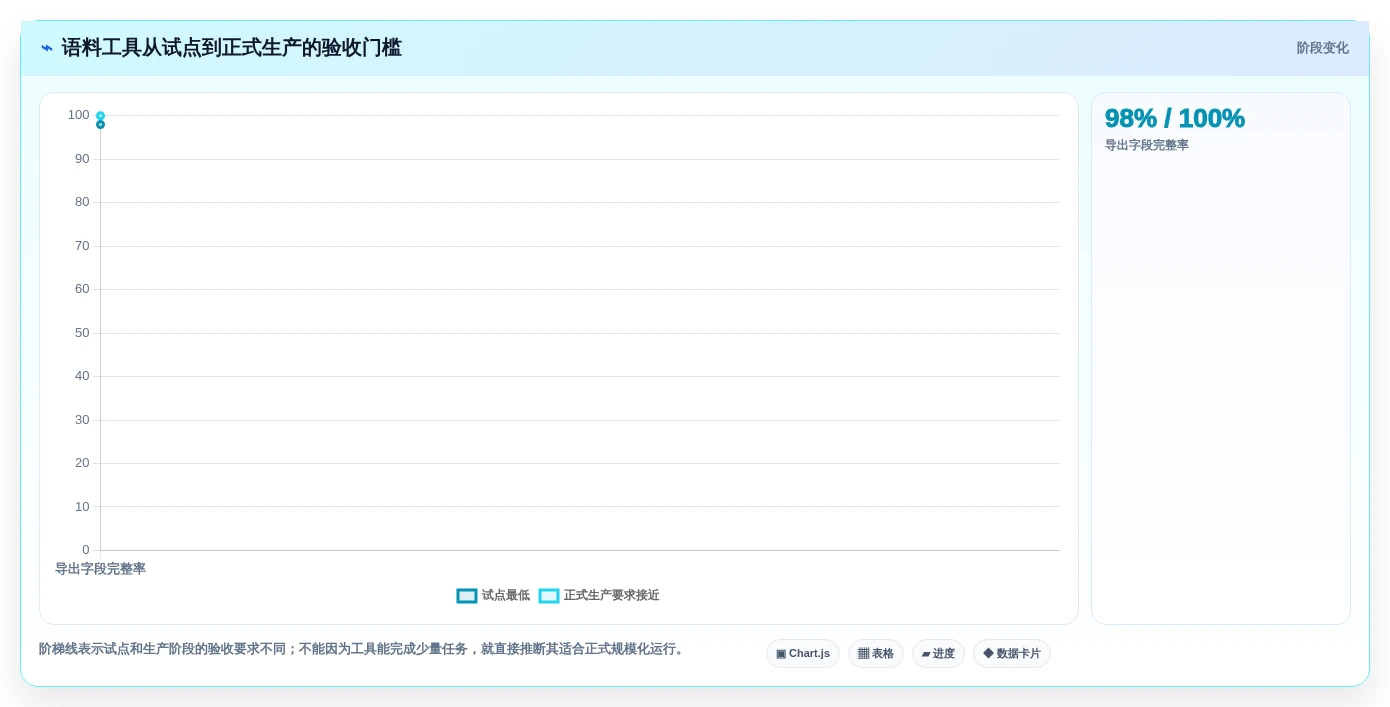Click the y-axis label 100
The width and height of the screenshot is (1390, 707).
click(x=78, y=115)
